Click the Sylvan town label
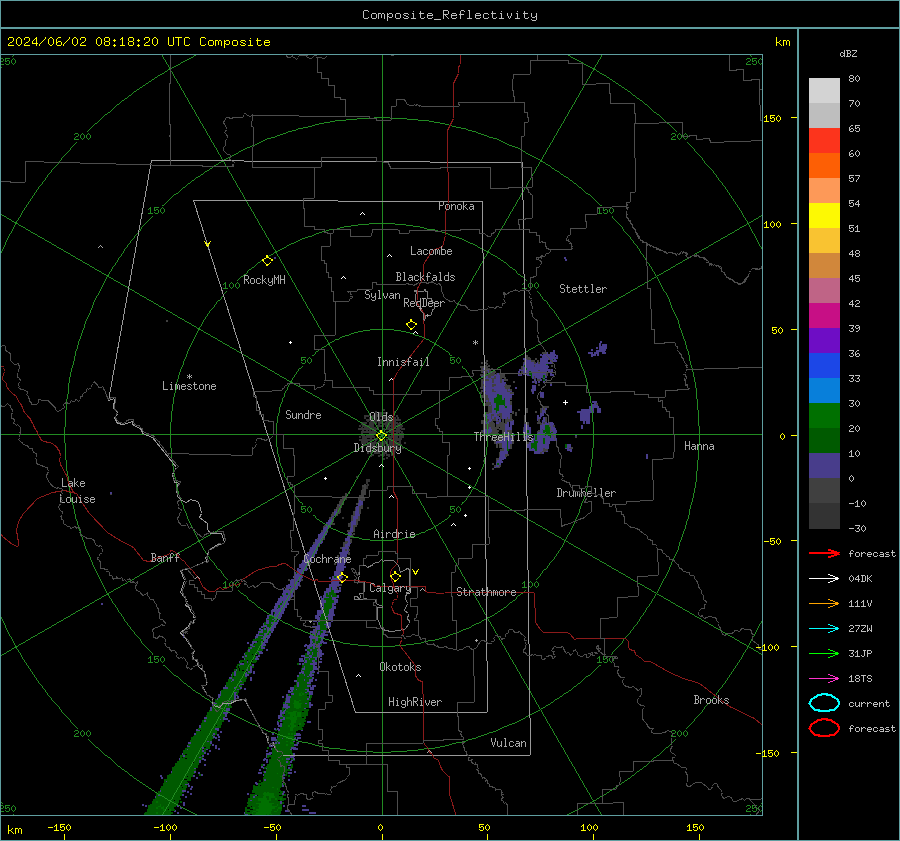Image resolution: width=900 pixels, height=841 pixels. click(382, 295)
